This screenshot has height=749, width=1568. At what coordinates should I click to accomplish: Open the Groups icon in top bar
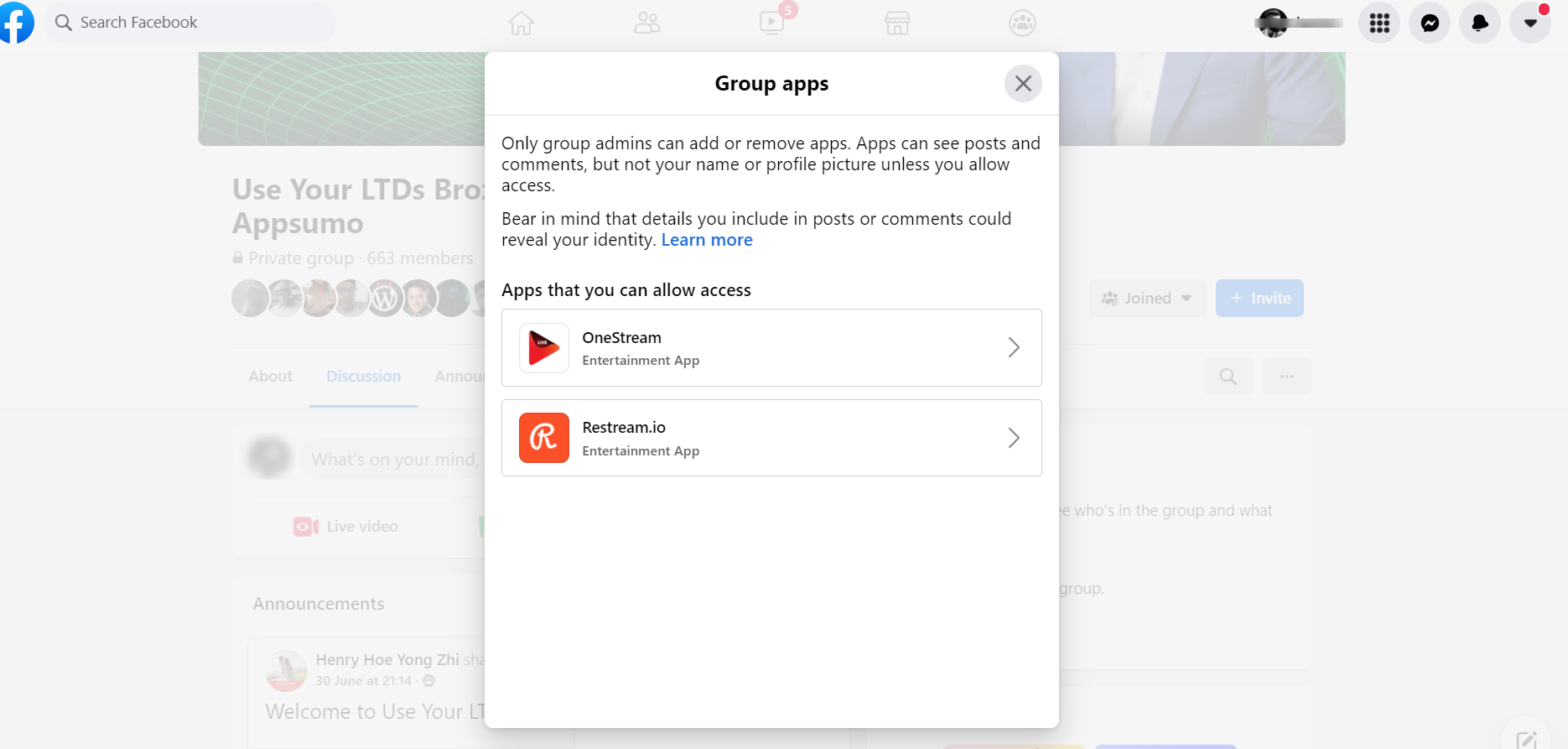(x=1023, y=23)
